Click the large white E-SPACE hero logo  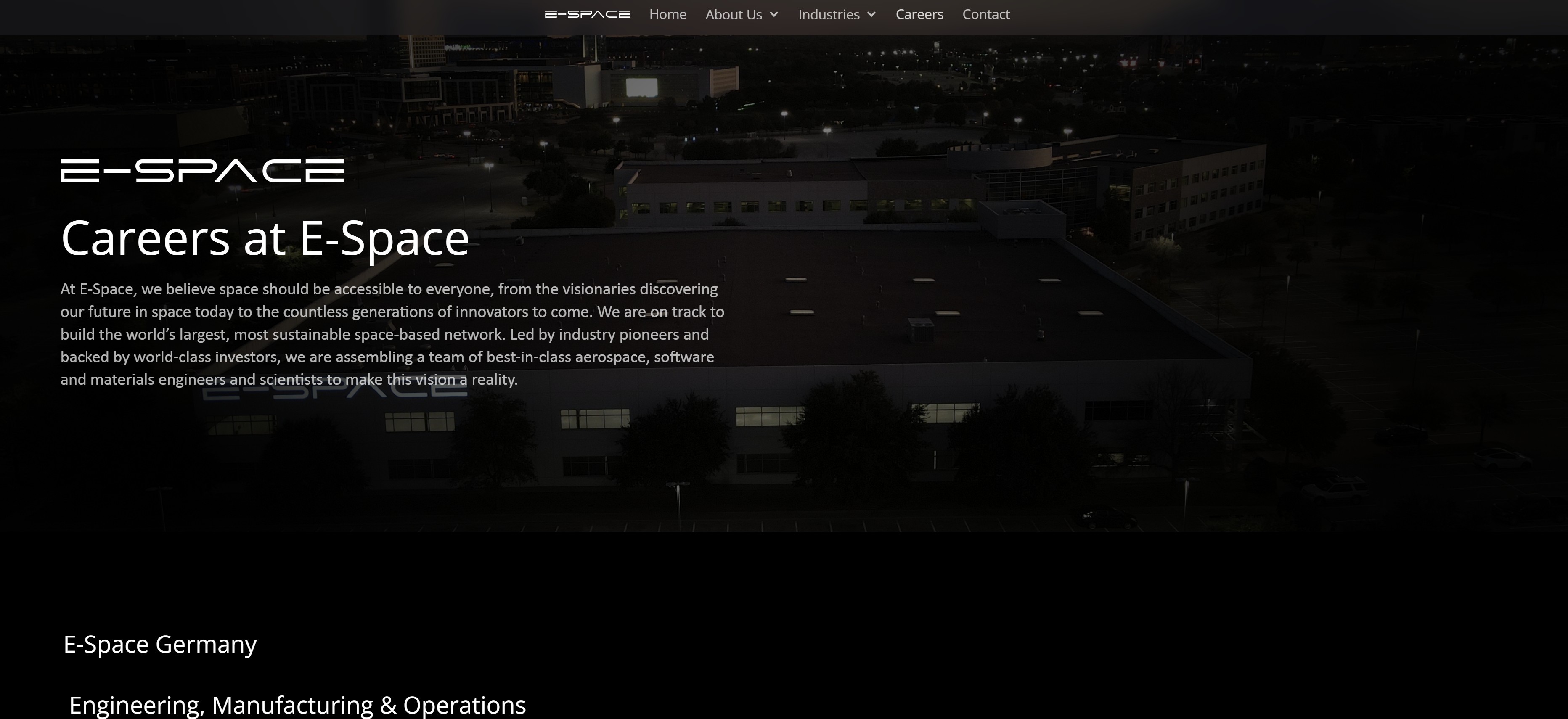[202, 171]
